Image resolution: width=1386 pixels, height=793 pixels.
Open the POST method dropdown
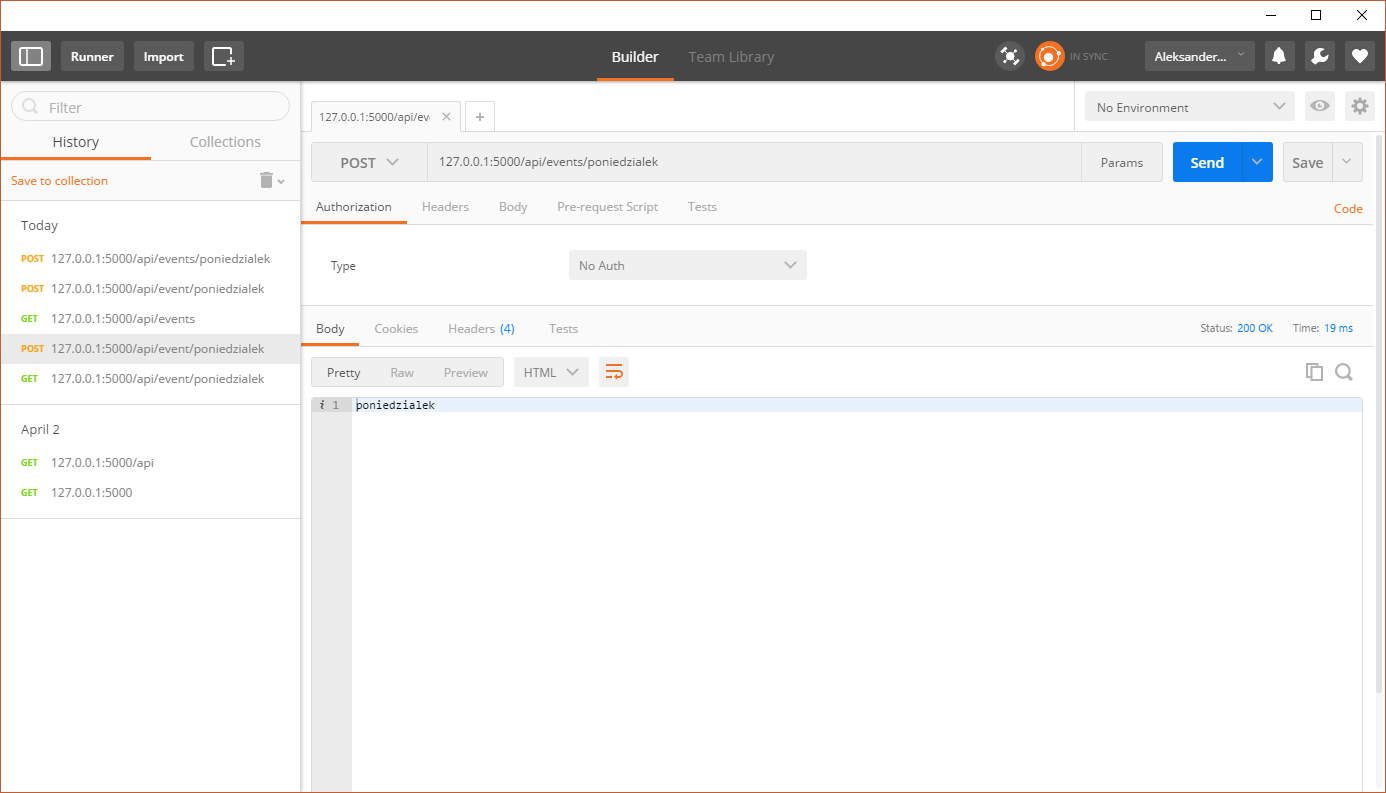coord(369,163)
